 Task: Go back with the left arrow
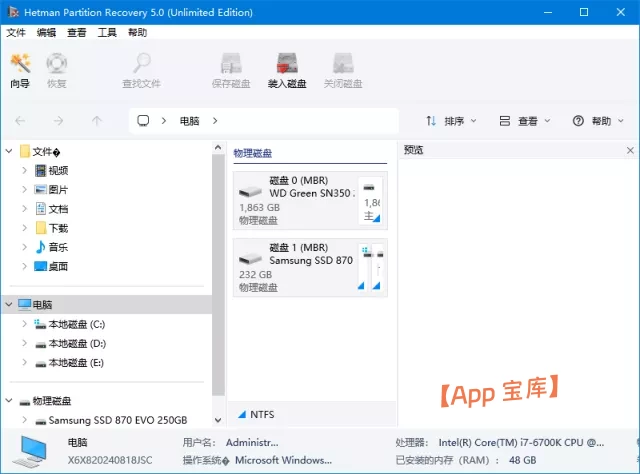20,121
